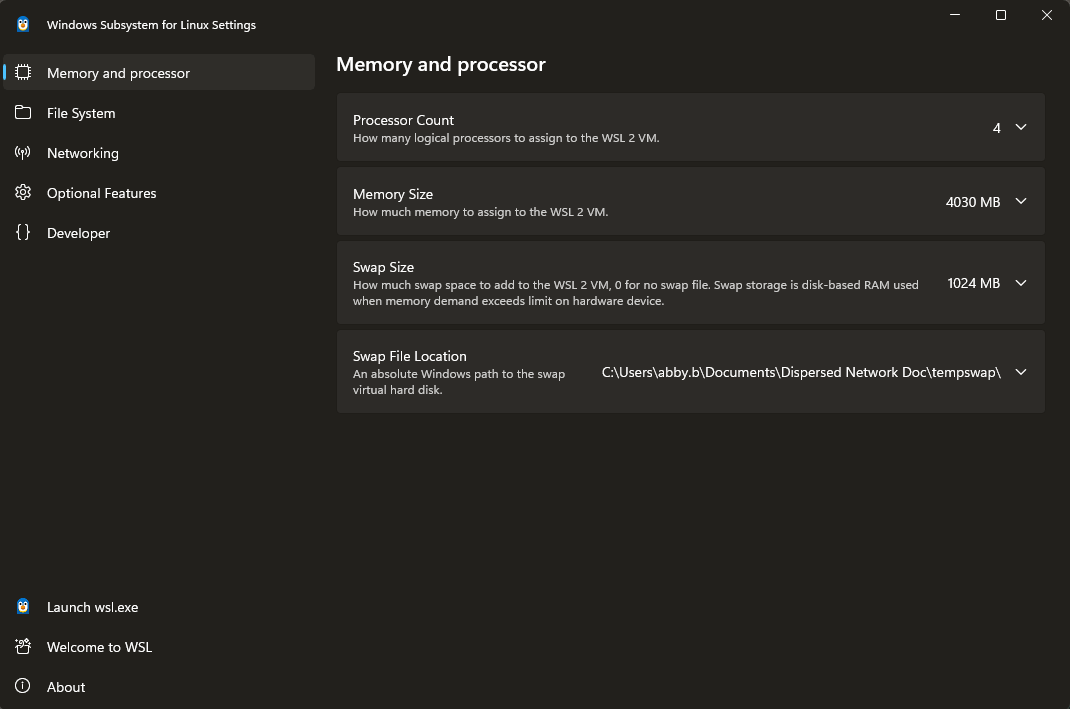Click the tempswap swap file path
The image size is (1070, 709).
(x=801, y=372)
